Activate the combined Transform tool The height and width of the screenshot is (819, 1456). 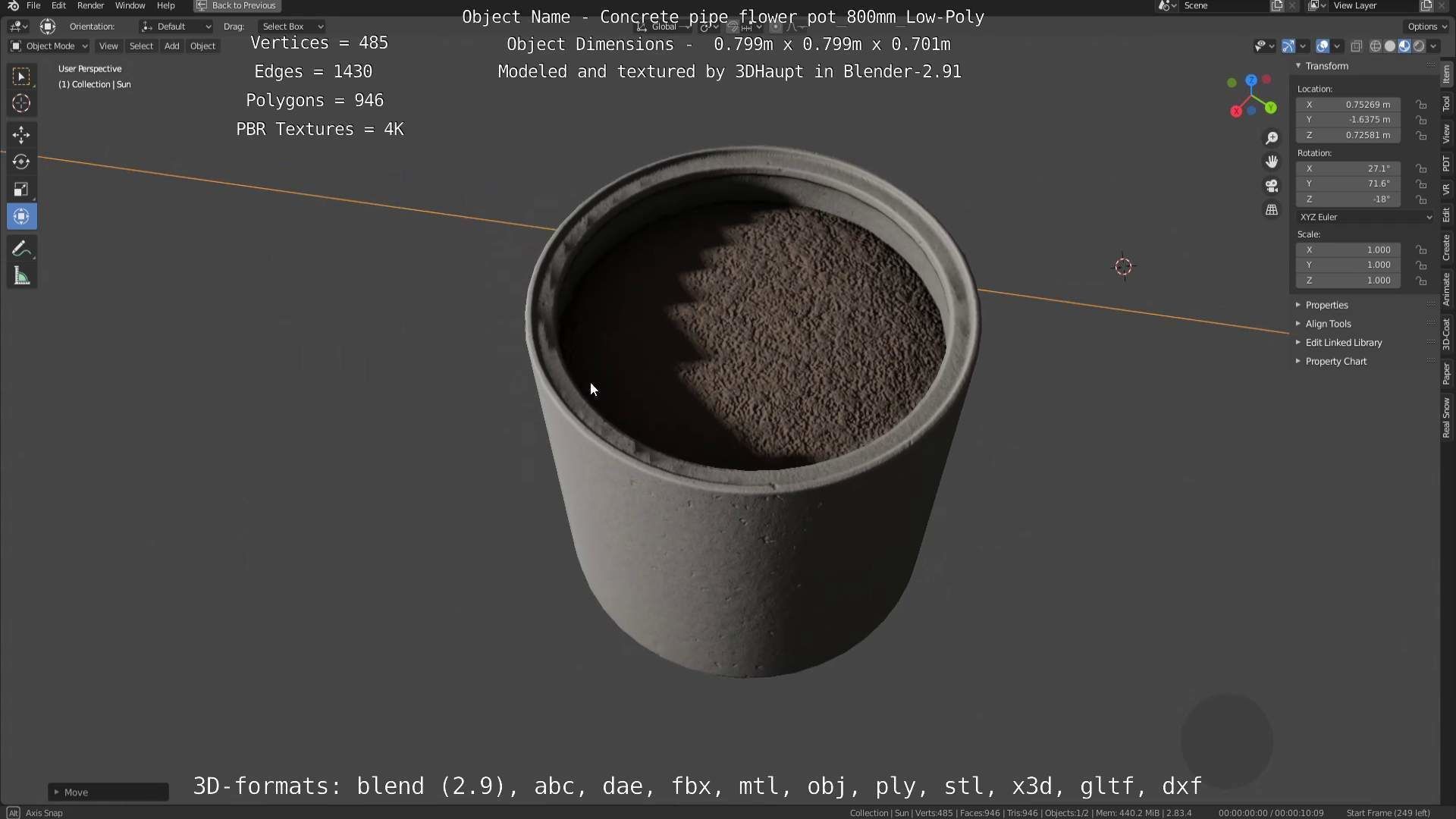pos(21,217)
